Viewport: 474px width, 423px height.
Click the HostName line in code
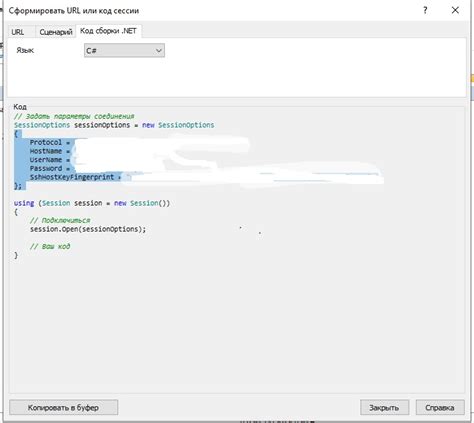pyautogui.click(x=50, y=151)
